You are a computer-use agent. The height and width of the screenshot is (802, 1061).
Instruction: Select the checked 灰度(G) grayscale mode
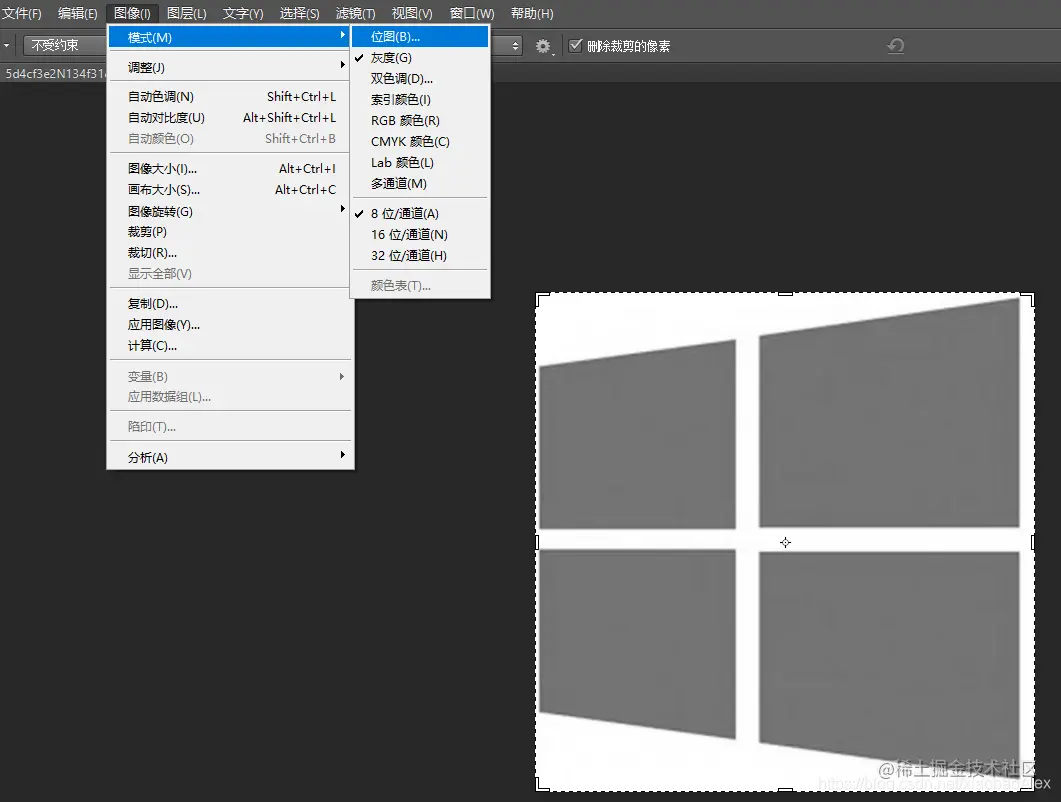point(392,57)
